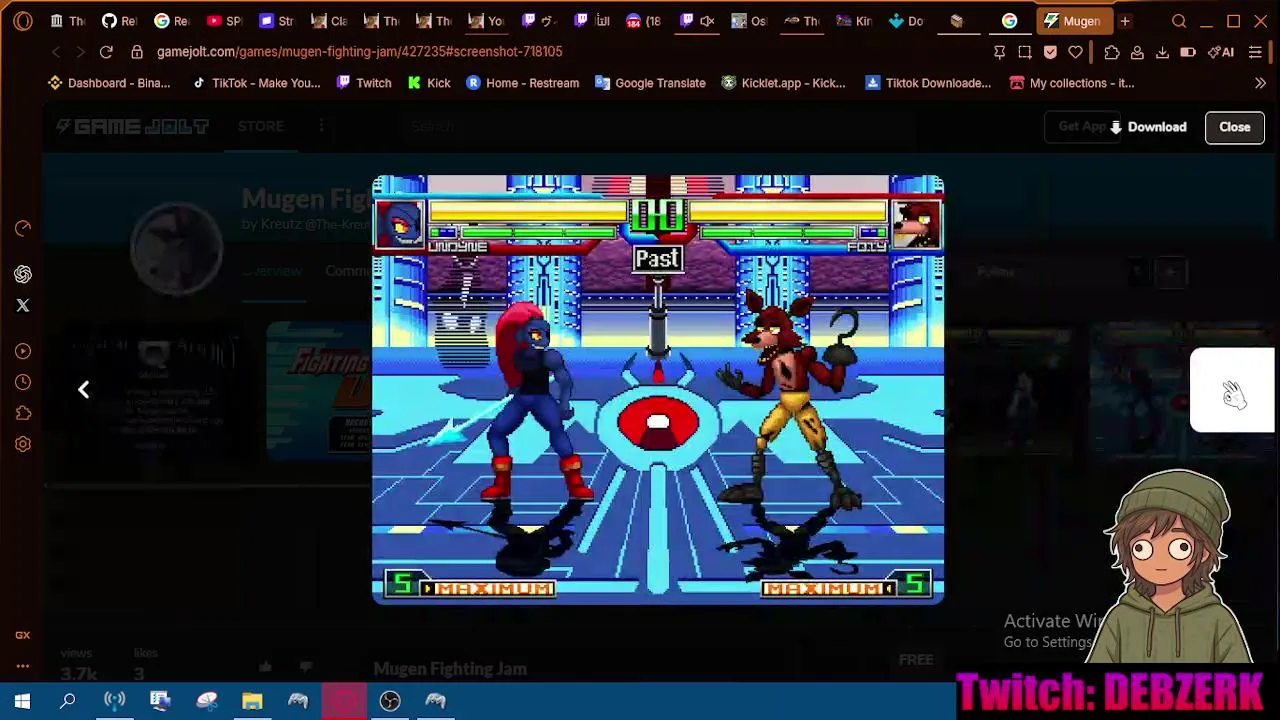Click the Download screenshot button
The width and height of the screenshot is (1280, 720).
tap(1147, 127)
